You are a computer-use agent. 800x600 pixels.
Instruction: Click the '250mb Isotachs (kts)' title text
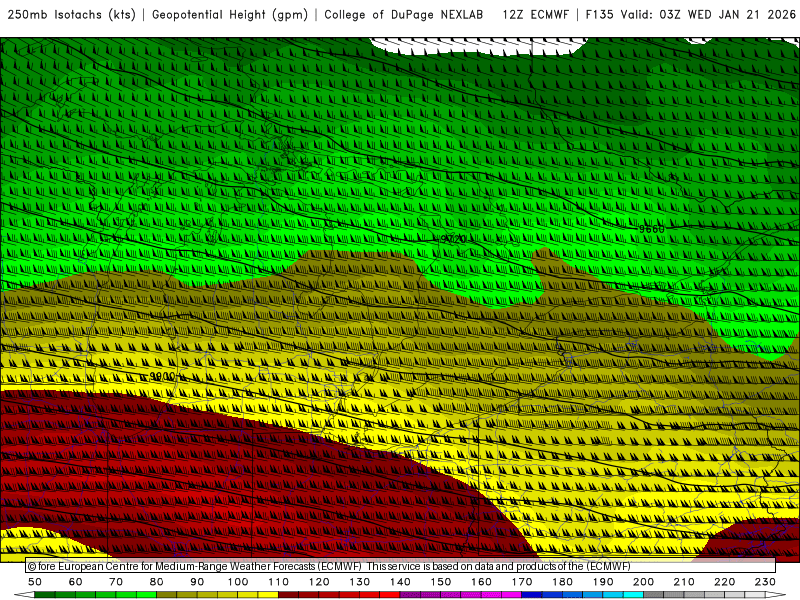[x=72, y=15]
